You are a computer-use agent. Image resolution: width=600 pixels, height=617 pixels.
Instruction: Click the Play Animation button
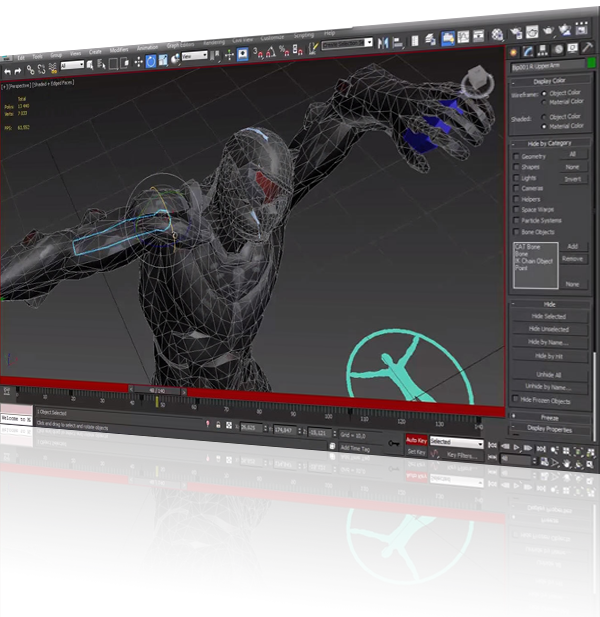pyautogui.click(x=516, y=447)
